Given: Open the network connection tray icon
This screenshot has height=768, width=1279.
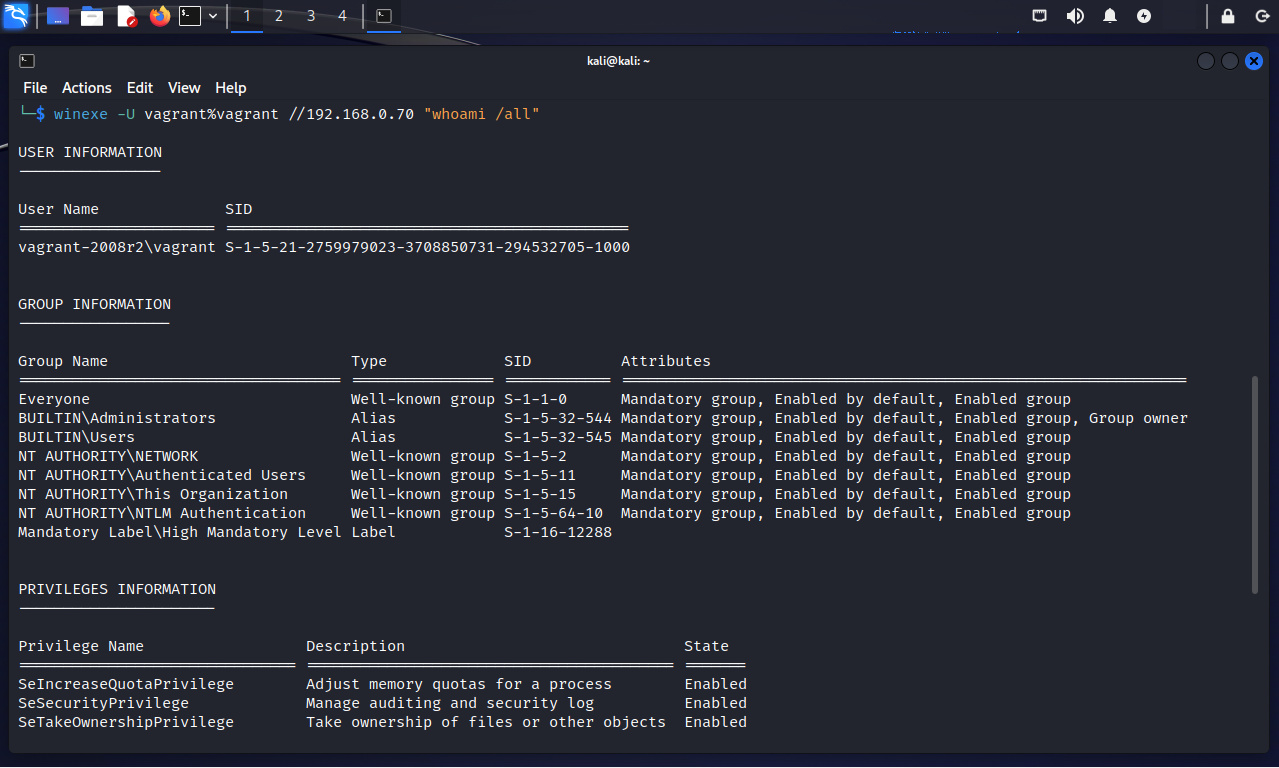Looking at the screenshot, I should pos(1040,16).
